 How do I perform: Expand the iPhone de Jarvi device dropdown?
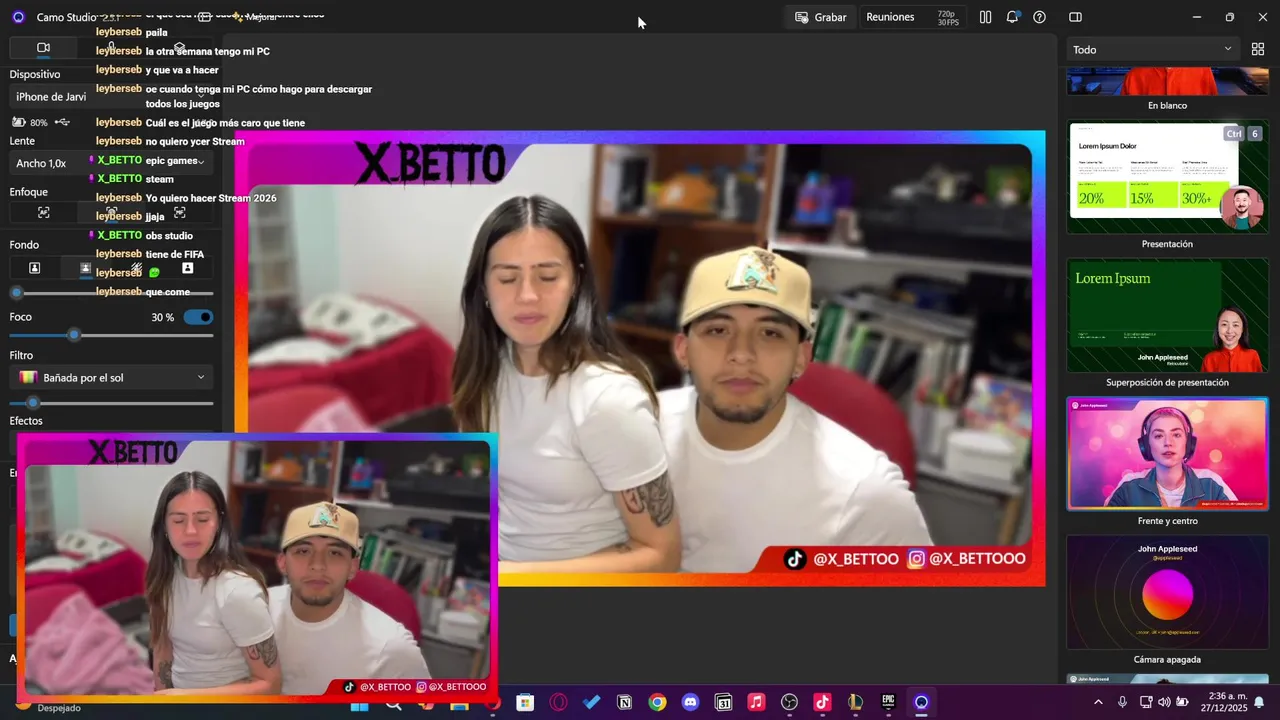coord(111,97)
